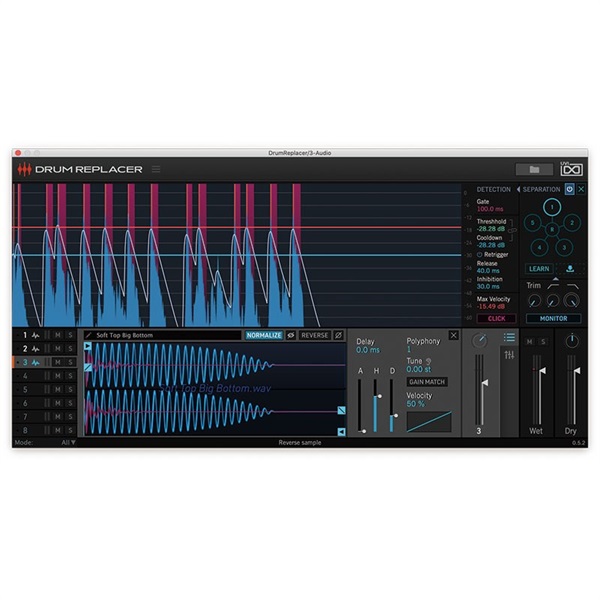Mute sample layer 1

point(58,335)
